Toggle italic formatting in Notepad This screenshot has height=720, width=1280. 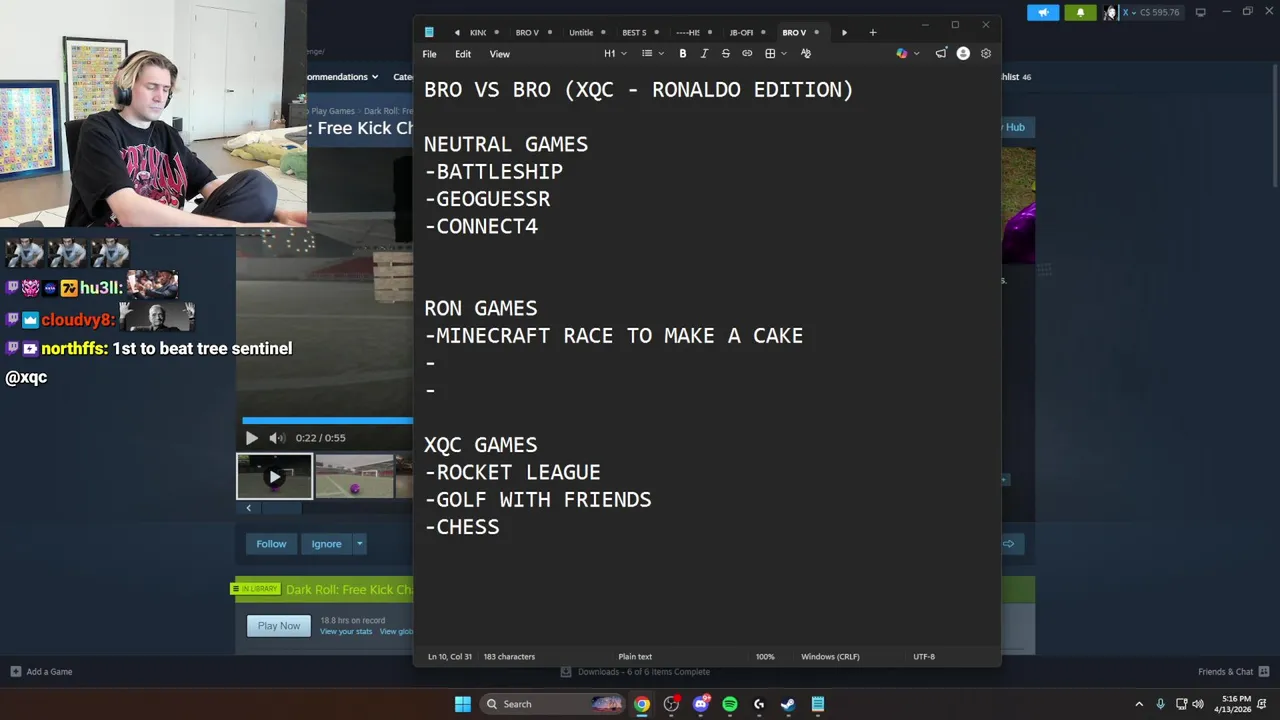(704, 53)
